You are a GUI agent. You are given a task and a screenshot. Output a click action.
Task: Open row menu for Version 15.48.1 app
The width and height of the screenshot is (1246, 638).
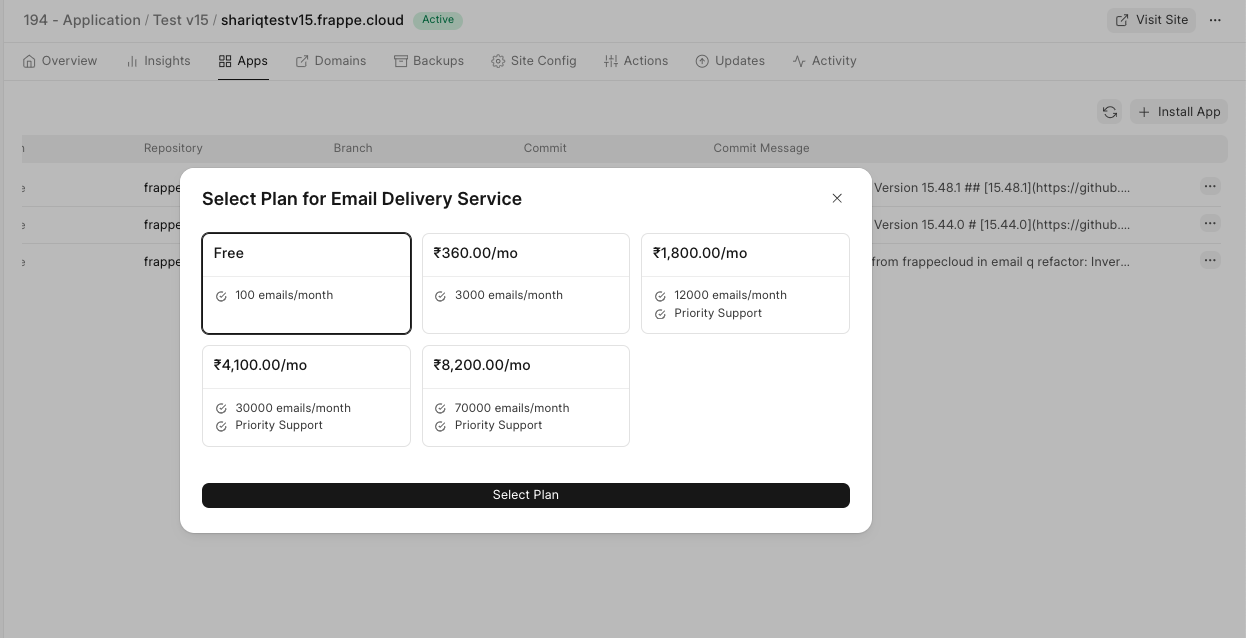point(1210,186)
